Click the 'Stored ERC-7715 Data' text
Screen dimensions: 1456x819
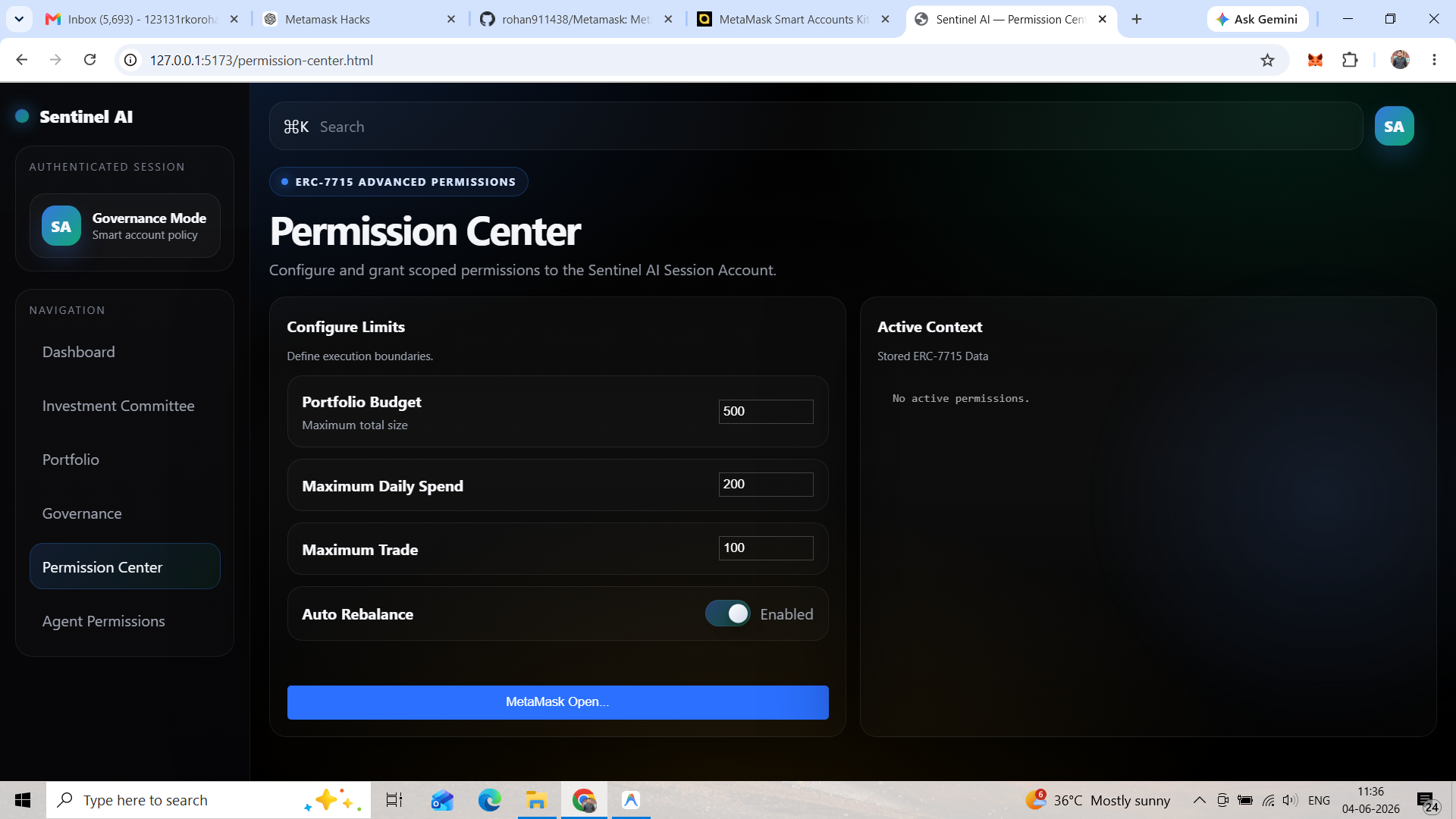[x=933, y=356]
